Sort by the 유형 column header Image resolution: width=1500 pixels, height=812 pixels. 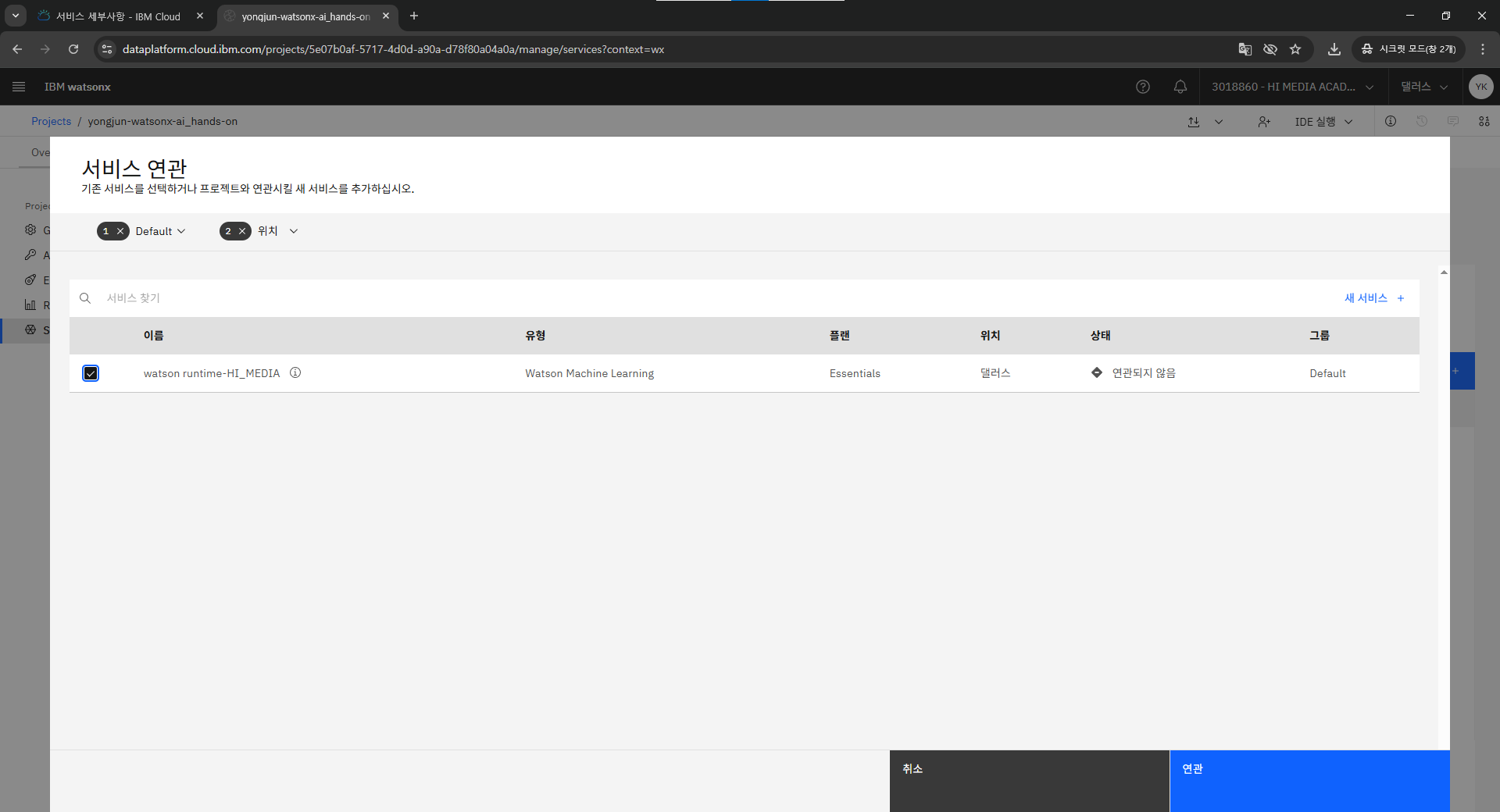point(535,335)
